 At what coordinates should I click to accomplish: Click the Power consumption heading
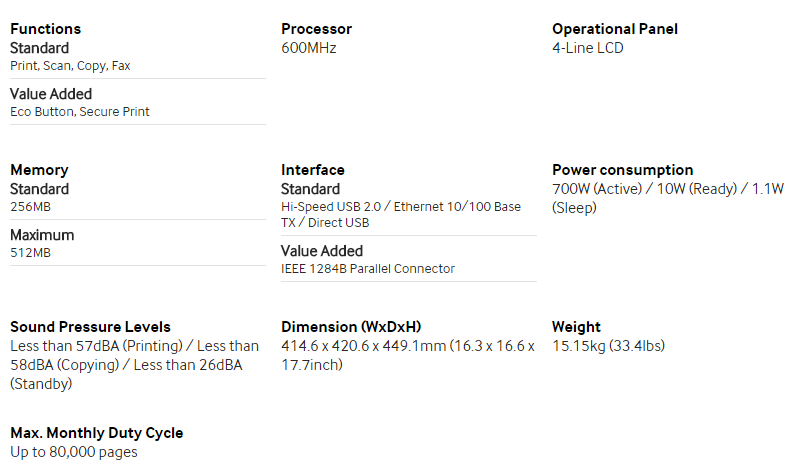(x=622, y=170)
